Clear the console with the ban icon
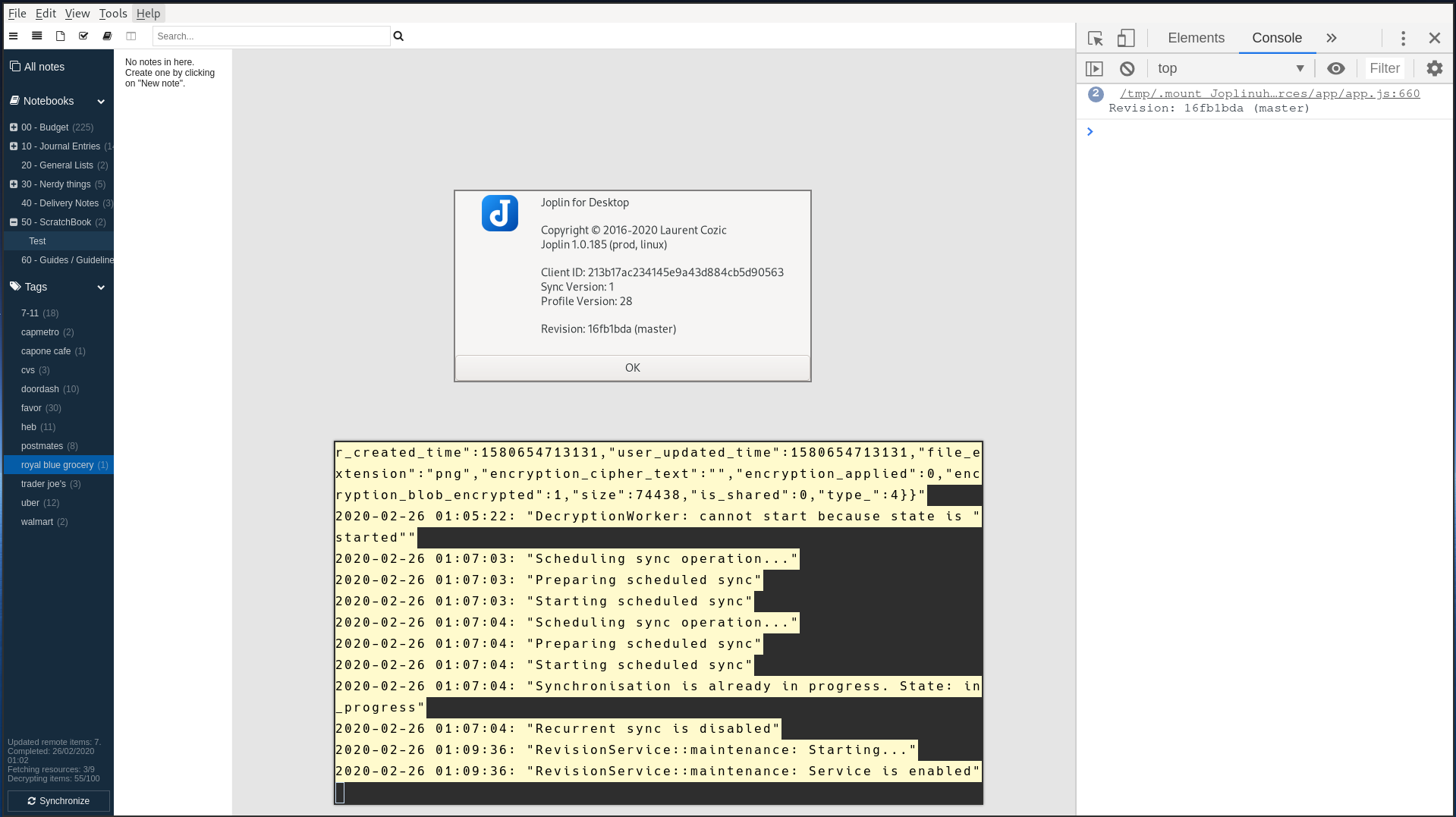The image size is (1456, 817). point(1127,68)
